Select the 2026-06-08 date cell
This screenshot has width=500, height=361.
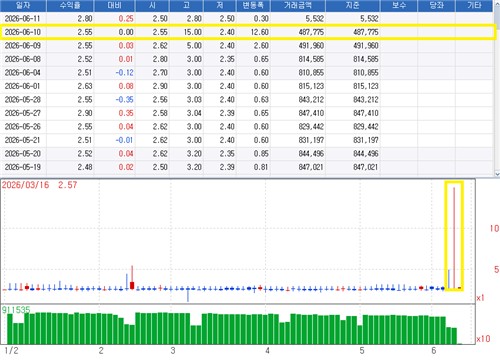pos(23,59)
